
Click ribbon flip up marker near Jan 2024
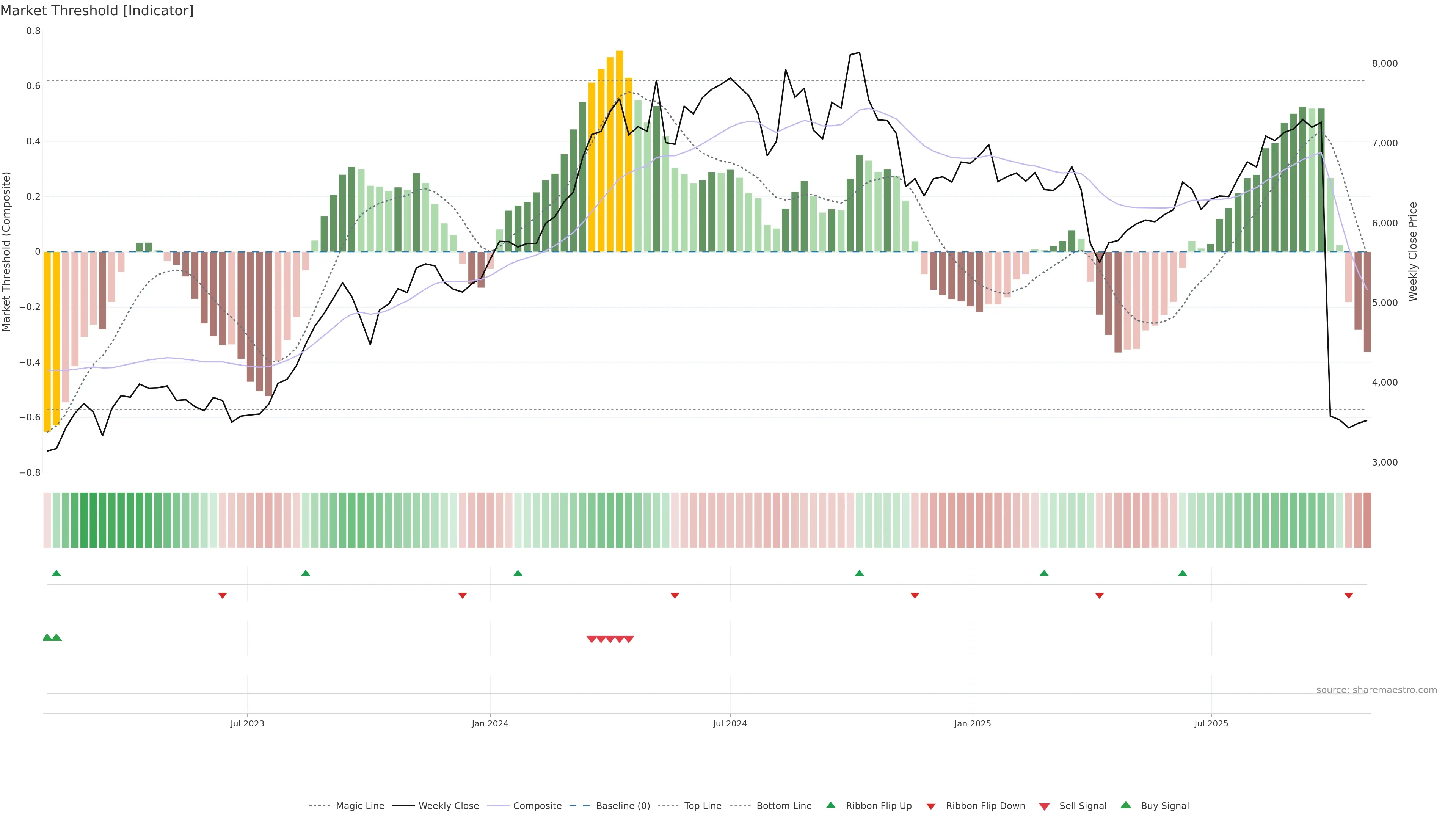point(518,573)
